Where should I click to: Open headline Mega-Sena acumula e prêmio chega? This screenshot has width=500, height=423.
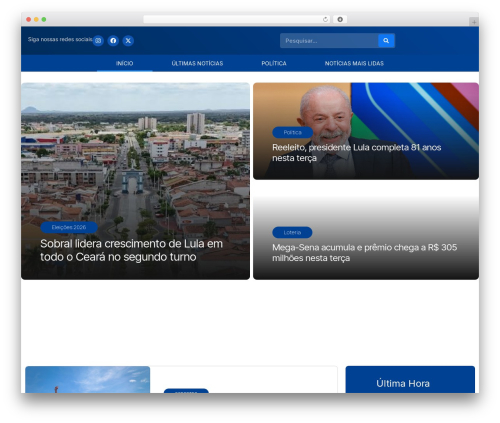pos(365,252)
